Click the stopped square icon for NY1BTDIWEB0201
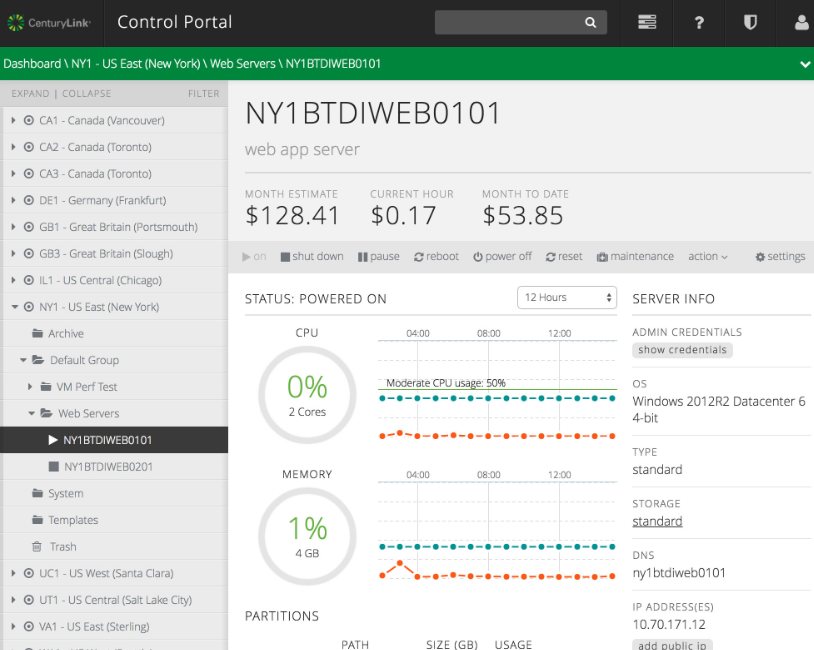Viewport: 814px width, 650px height. click(x=53, y=466)
